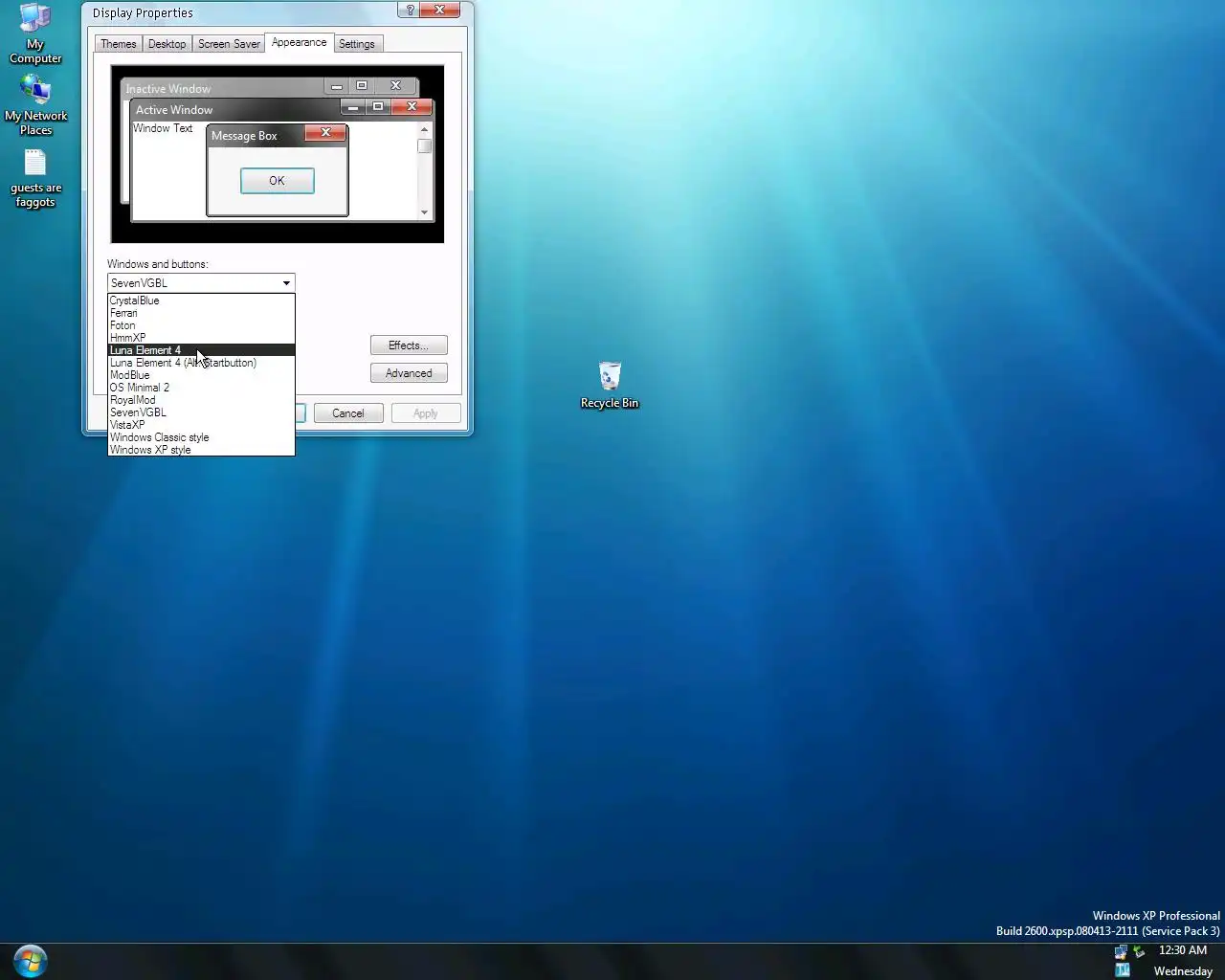The height and width of the screenshot is (980, 1225).
Task: Click the Safely Remove Hardware tray icon
Action: pos(1139,951)
